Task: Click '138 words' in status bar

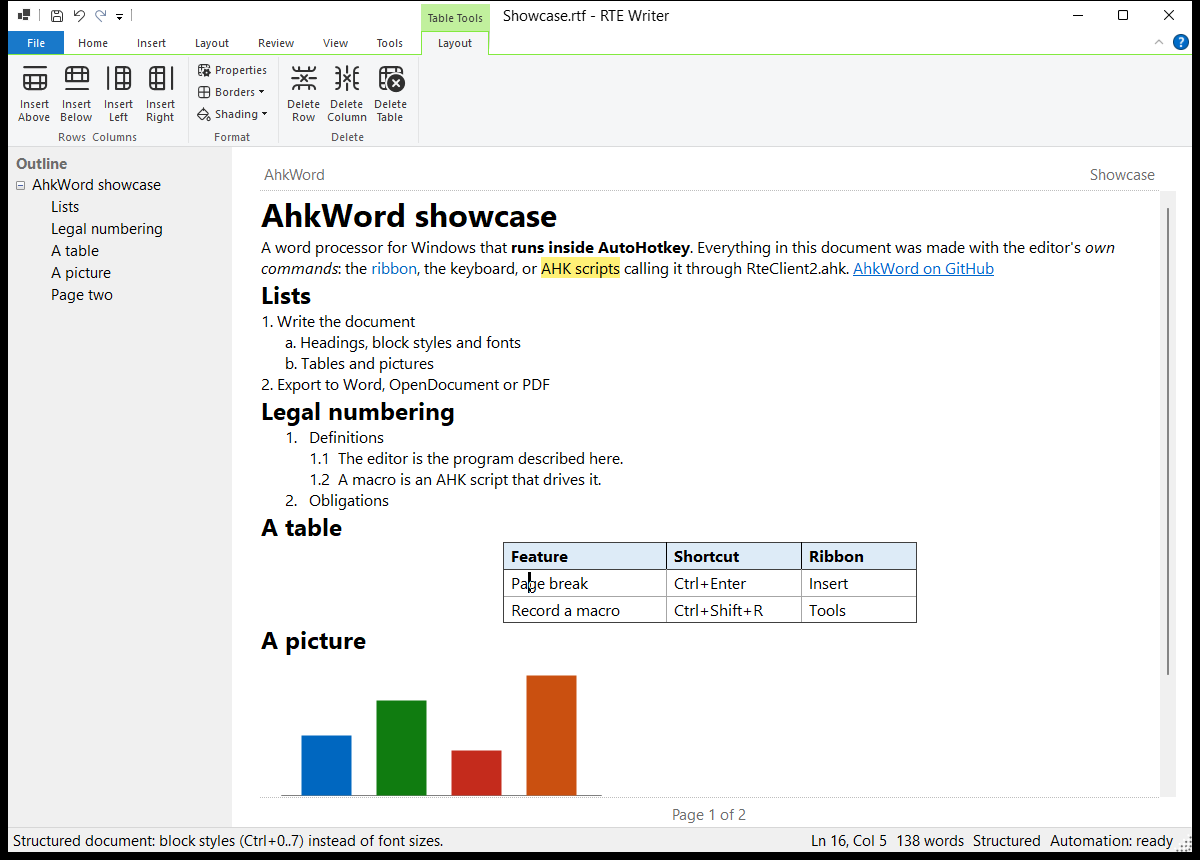Action: click(x=930, y=841)
